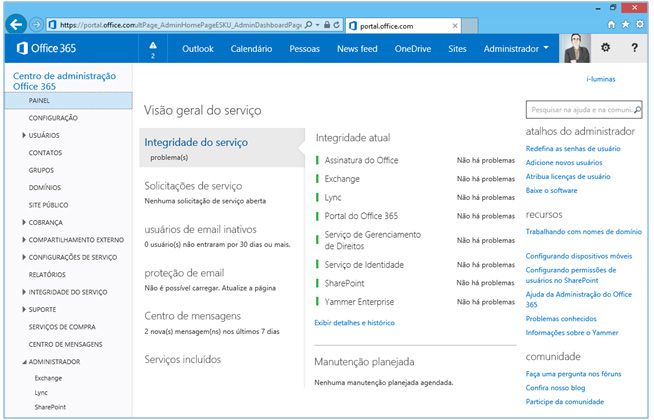Open SERVIÇOS DE COMPRA in sidebar
The image size is (654, 420).
pos(62,327)
